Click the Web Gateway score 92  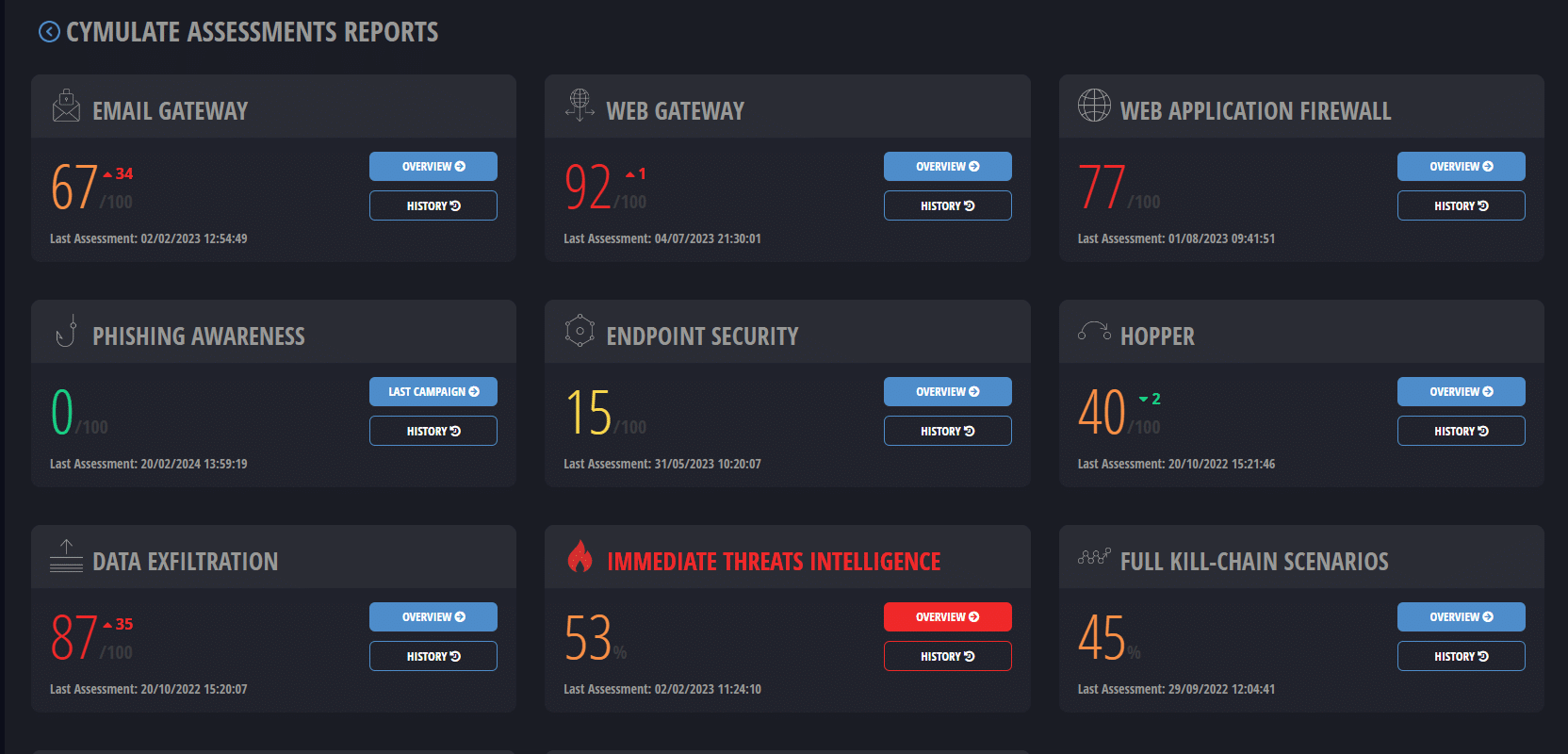(x=588, y=187)
